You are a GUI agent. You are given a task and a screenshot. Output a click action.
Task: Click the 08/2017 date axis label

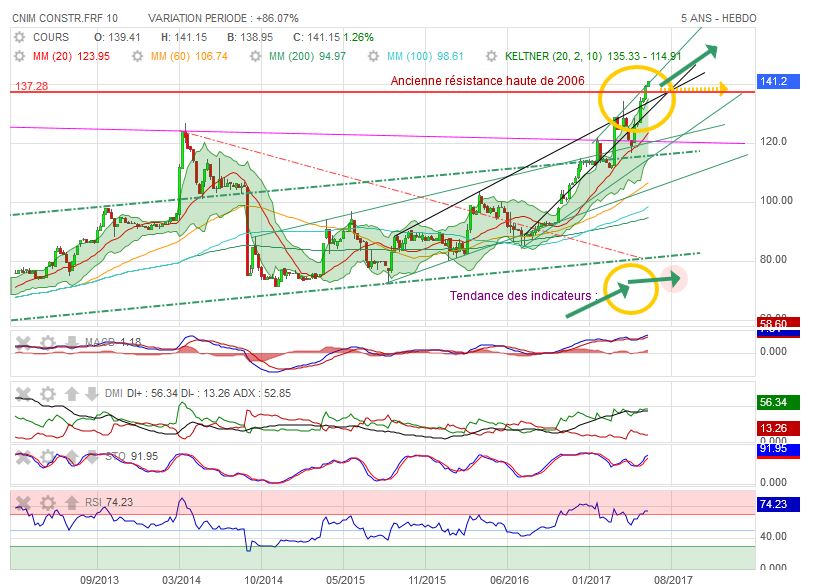pos(673,580)
